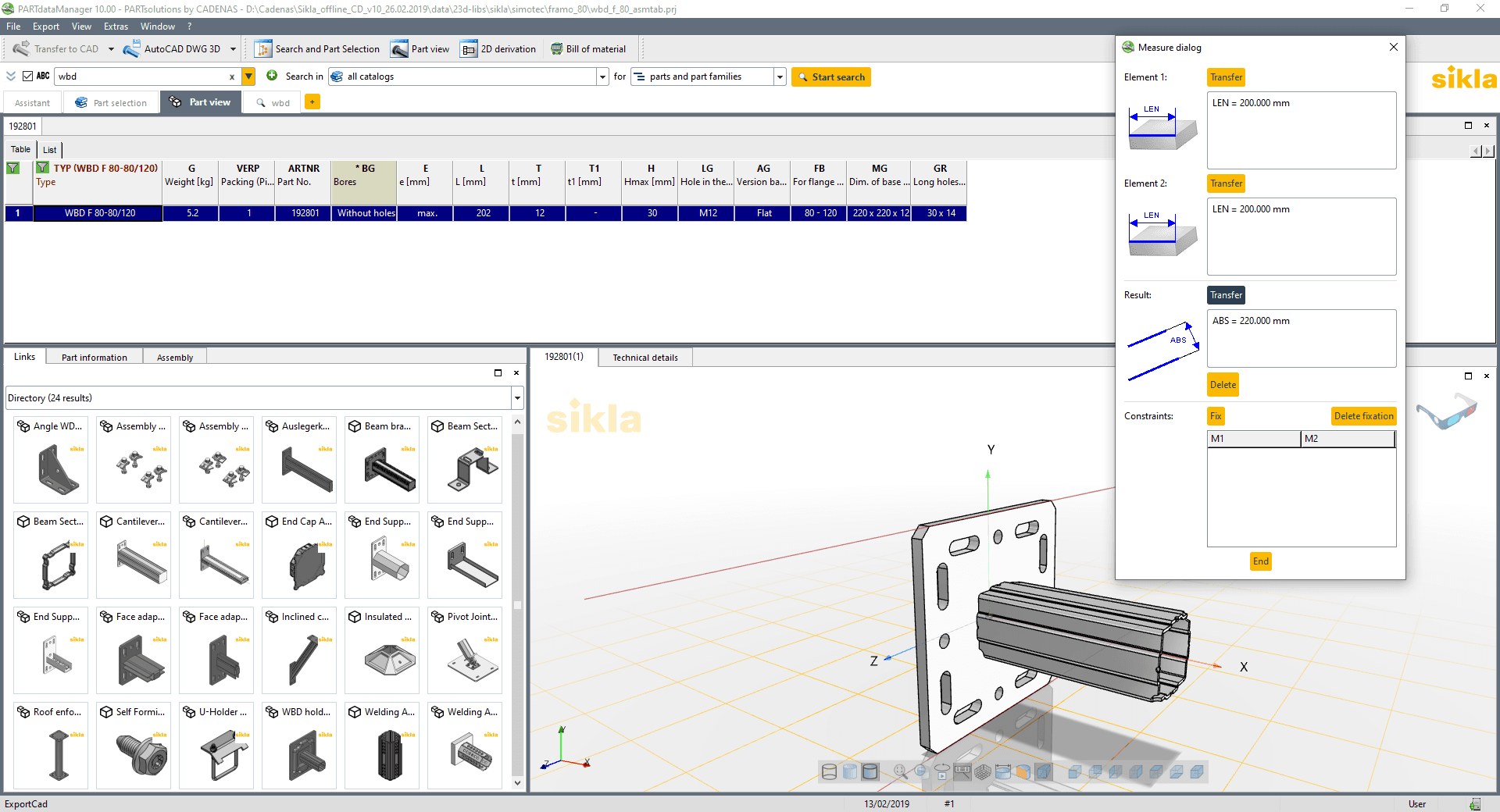Viewport: 1500px width, 812px height.
Task: Click the wireframe display mode icon
Action: coord(830,772)
